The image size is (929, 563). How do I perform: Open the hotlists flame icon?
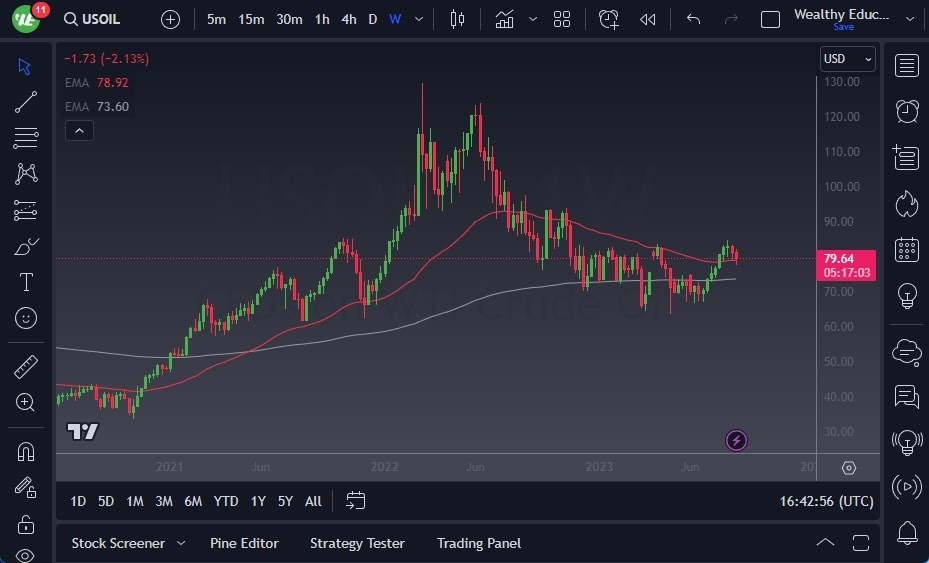point(907,204)
